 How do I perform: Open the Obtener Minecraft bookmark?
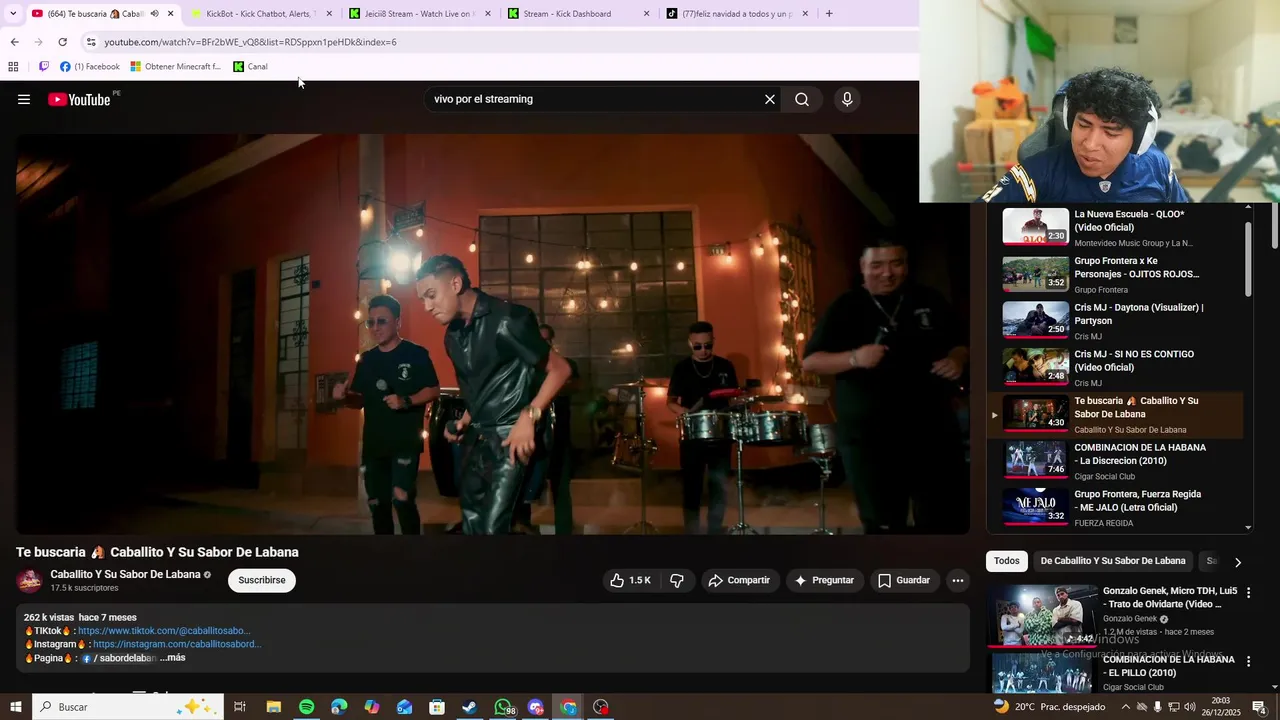tap(176, 67)
